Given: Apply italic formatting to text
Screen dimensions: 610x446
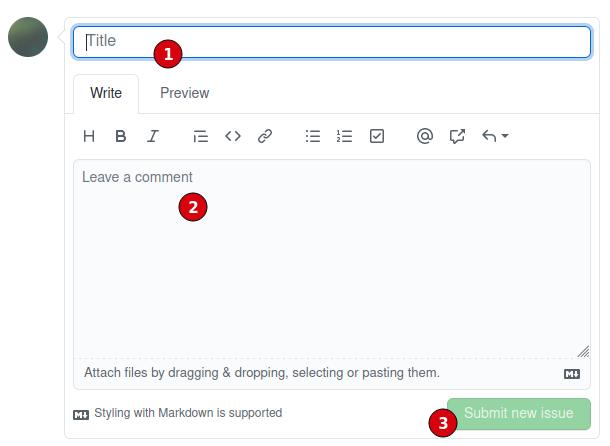Looking at the screenshot, I should pyautogui.click(x=153, y=136).
